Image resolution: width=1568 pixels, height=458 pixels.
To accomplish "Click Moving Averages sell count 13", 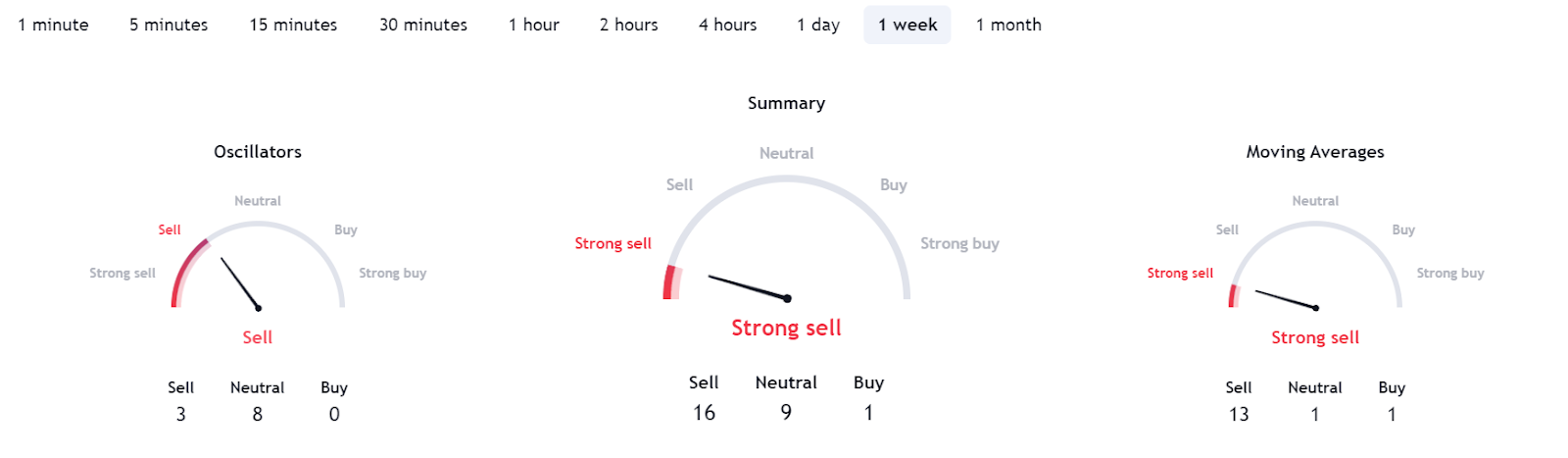I will (x=1239, y=414).
